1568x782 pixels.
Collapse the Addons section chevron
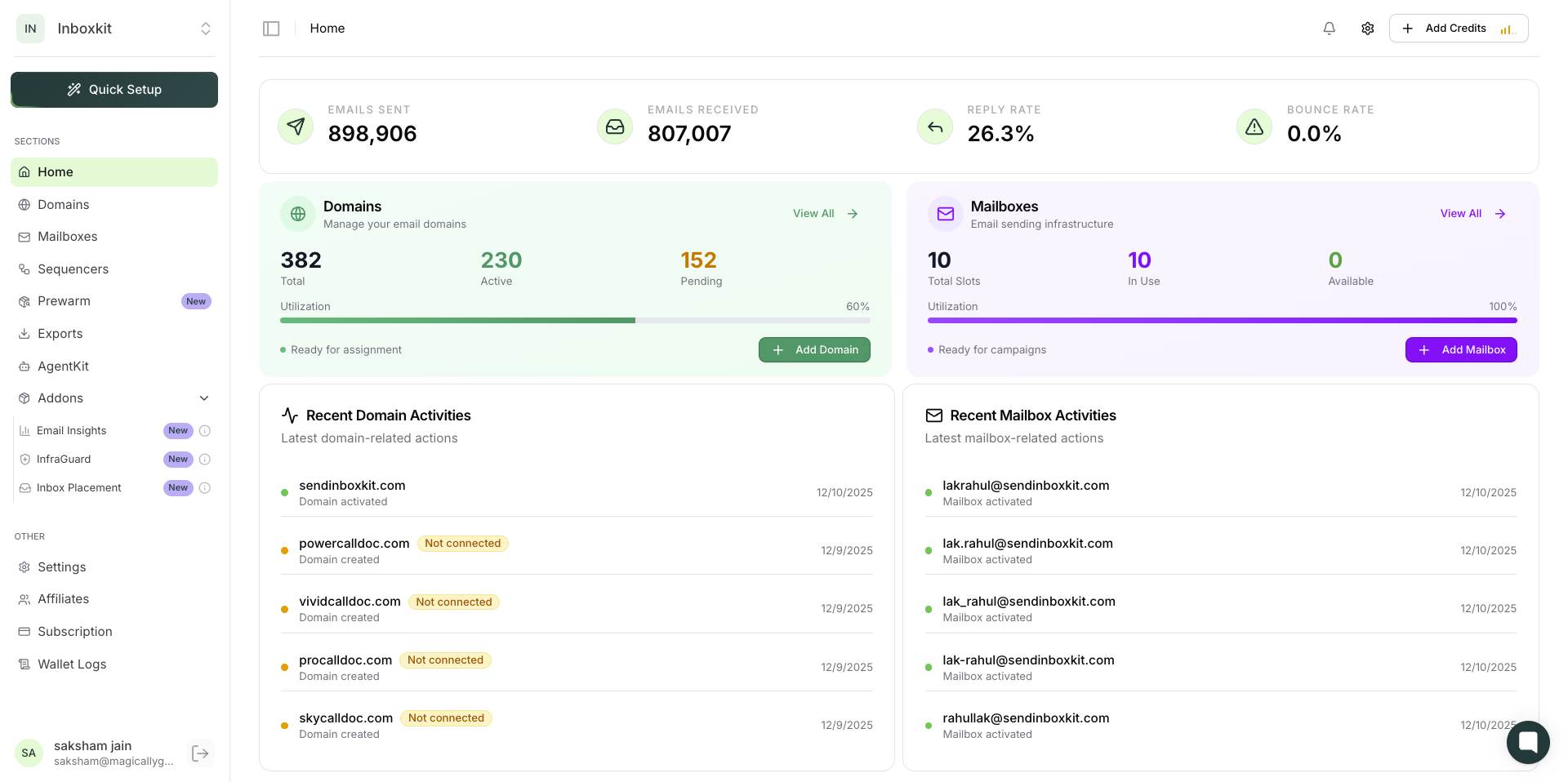(x=204, y=398)
